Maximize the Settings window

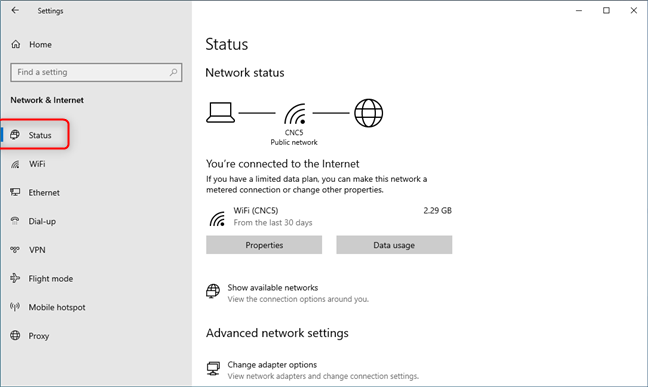606,10
